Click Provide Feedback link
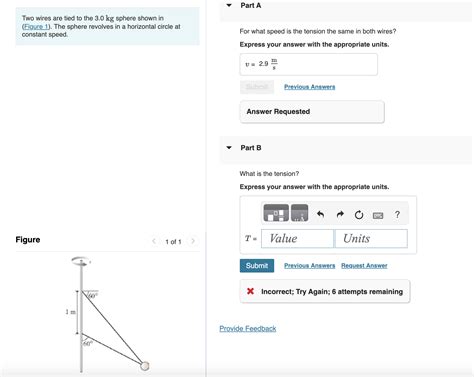 pos(248,328)
